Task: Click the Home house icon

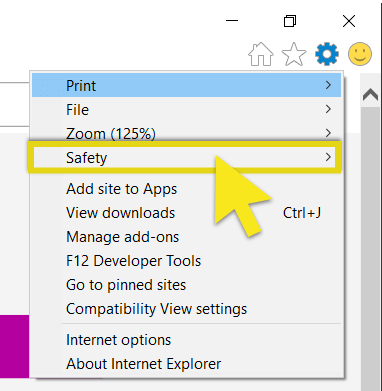Action: pyautogui.click(x=261, y=54)
